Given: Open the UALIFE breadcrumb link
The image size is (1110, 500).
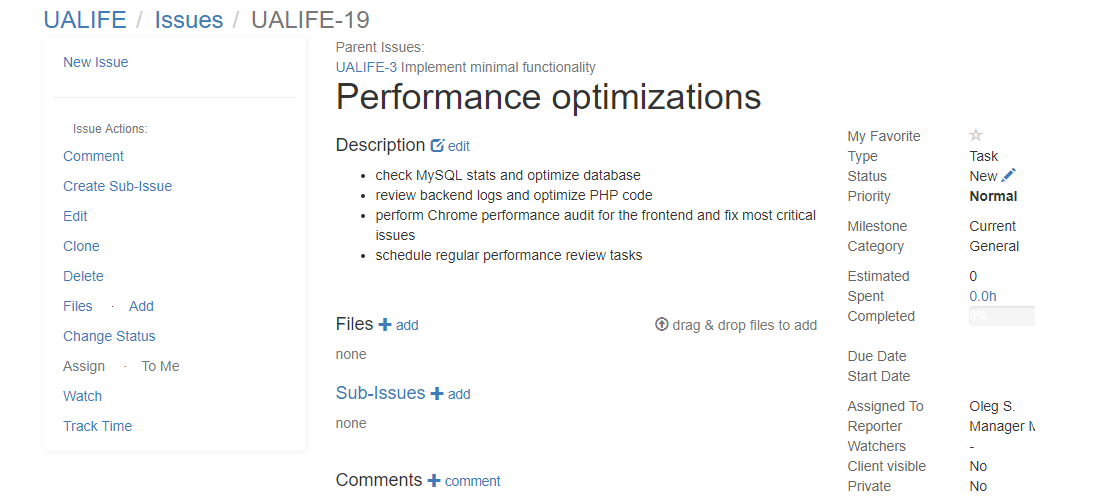Looking at the screenshot, I should (x=85, y=19).
